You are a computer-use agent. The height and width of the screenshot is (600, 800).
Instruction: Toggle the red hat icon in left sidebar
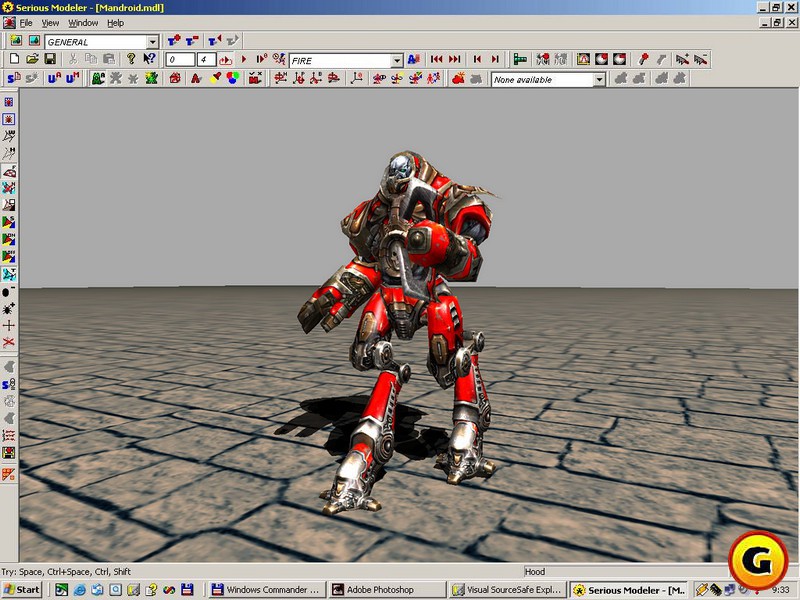(9, 171)
